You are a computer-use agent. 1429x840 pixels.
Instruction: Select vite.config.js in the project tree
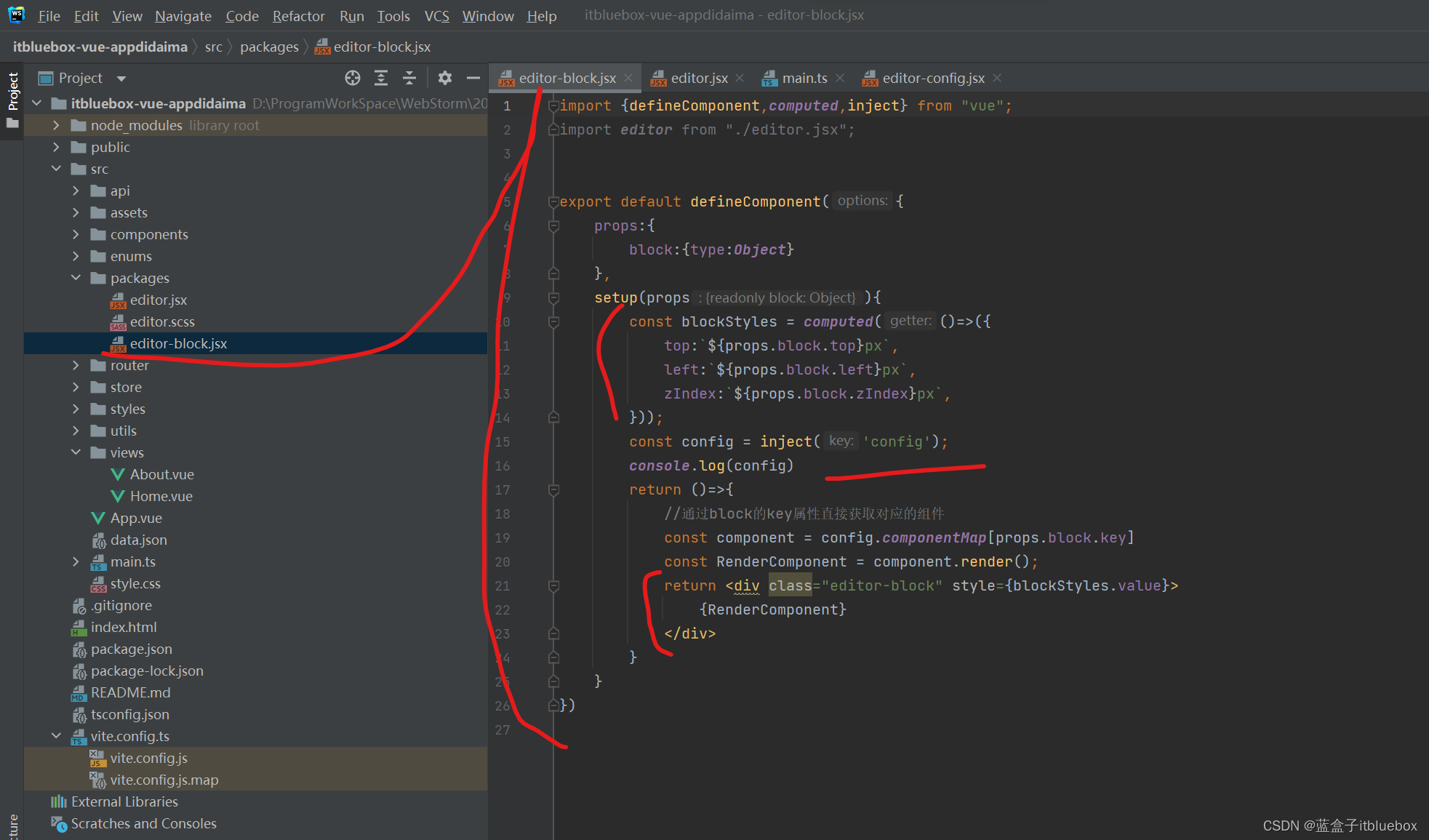tap(148, 758)
